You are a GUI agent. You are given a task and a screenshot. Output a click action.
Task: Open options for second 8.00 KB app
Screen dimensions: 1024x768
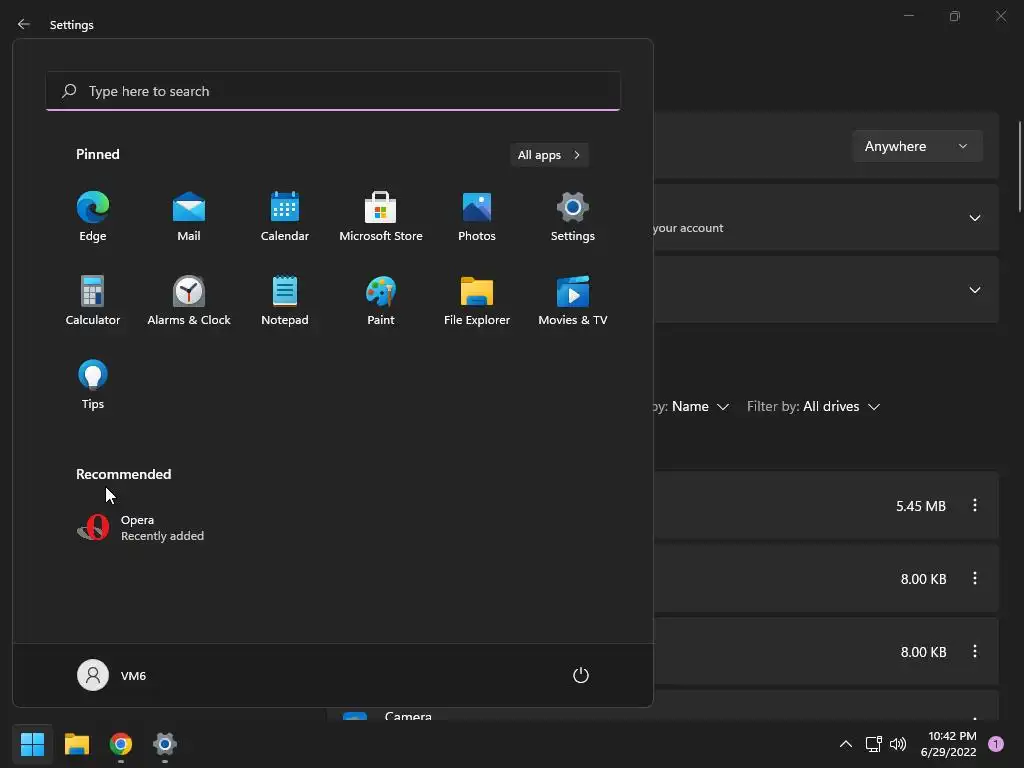pos(975,652)
